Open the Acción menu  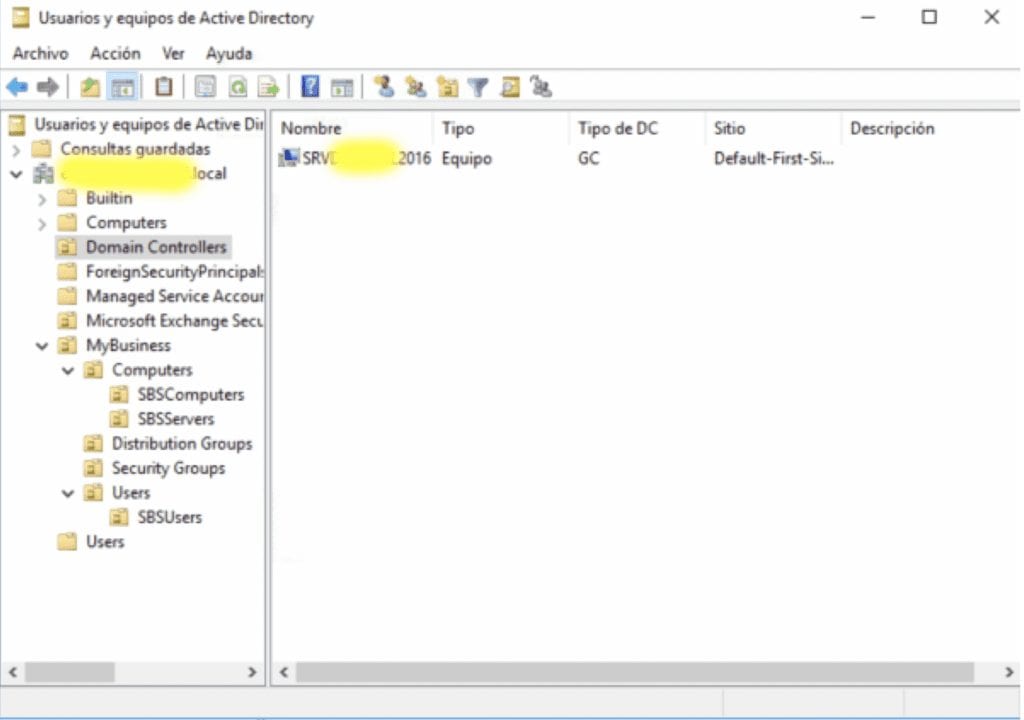pos(114,53)
